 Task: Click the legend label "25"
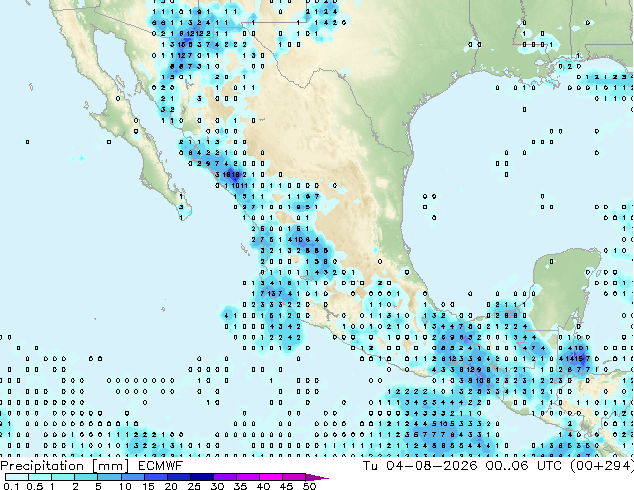pos(194,486)
